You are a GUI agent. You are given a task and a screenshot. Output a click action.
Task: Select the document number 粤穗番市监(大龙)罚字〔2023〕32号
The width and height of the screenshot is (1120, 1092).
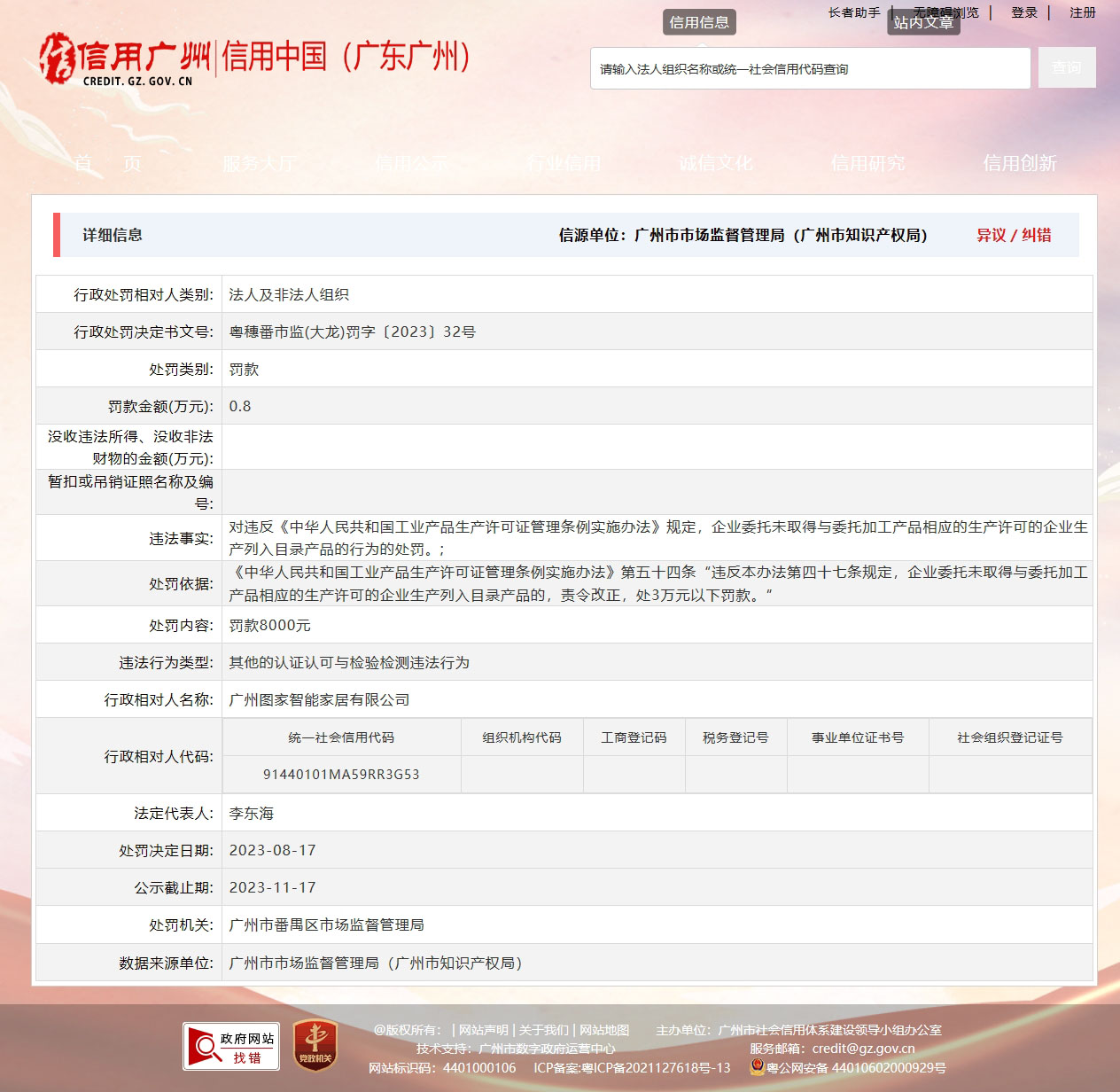353,331
